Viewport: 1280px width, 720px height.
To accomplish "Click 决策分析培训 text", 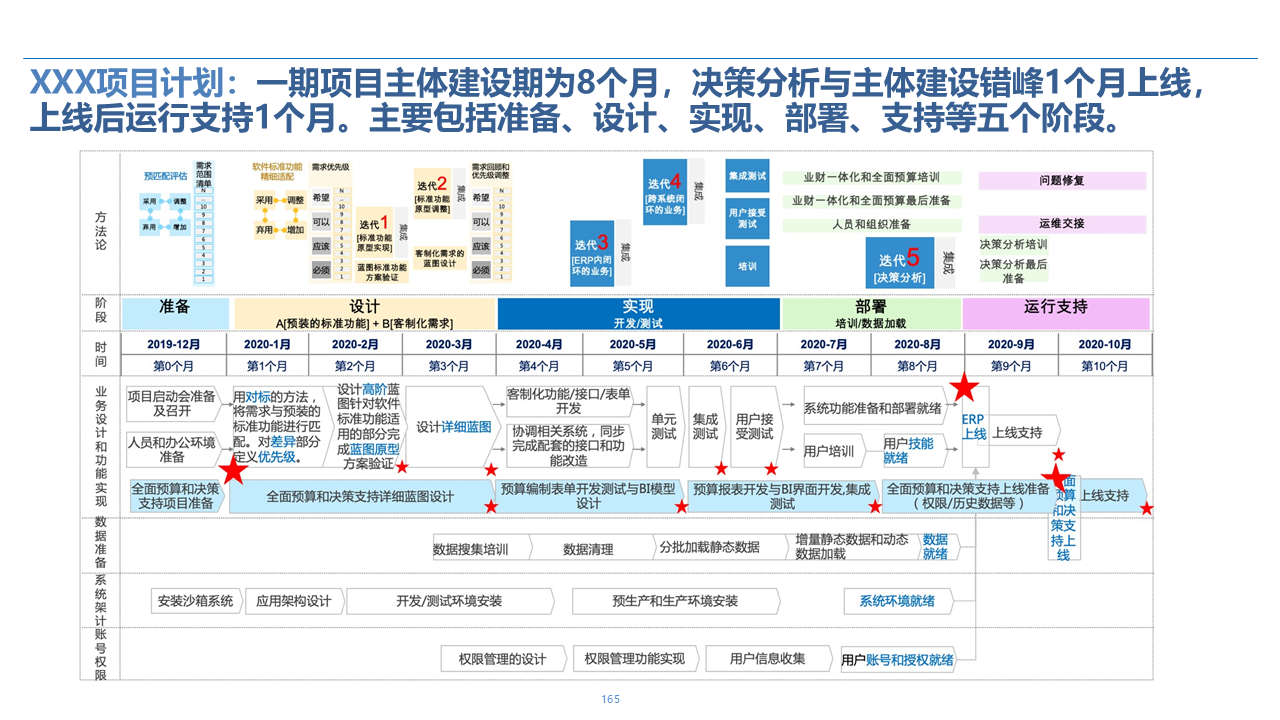I will [x=1014, y=244].
